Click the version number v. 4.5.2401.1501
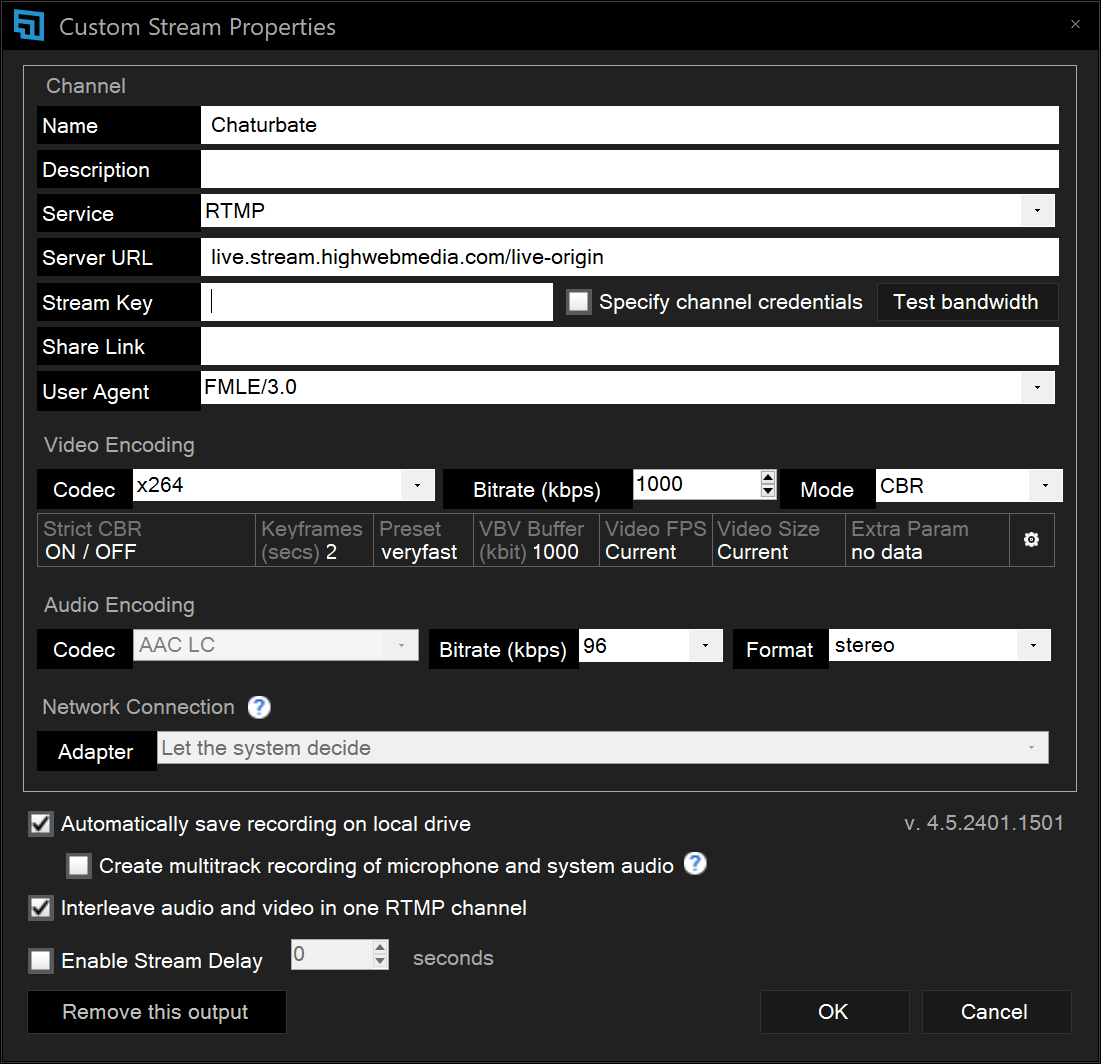Screen dimensions: 1101x1064 click(984, 822)
